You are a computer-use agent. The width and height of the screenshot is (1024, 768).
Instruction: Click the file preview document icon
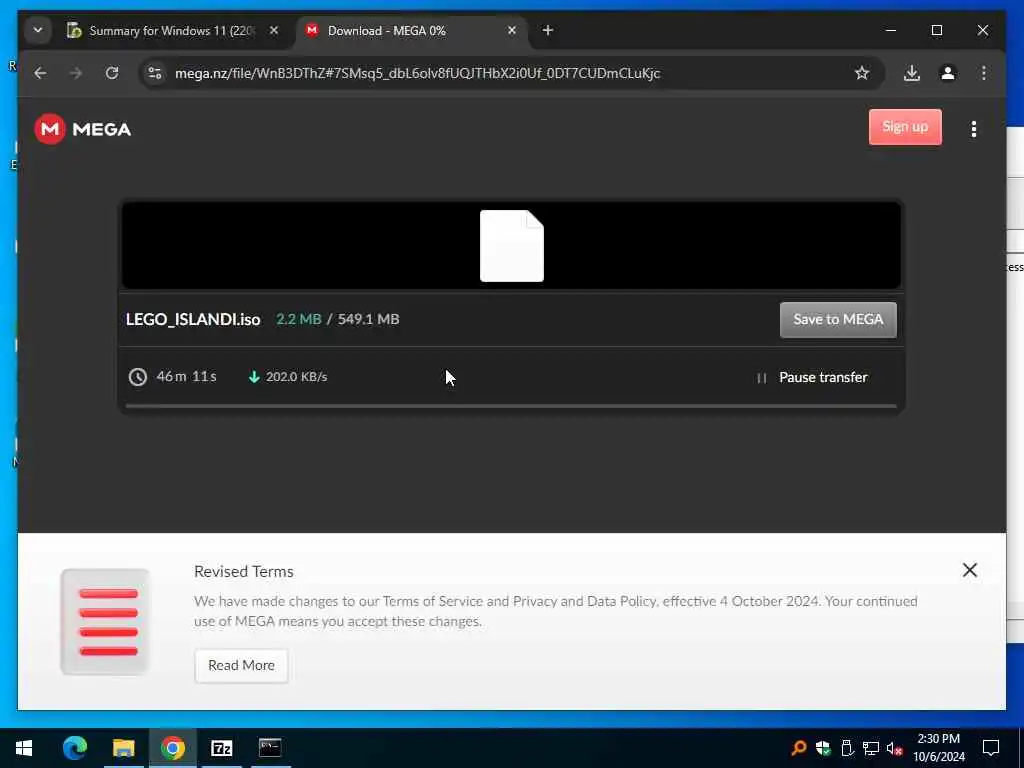[x=511, y=246]
